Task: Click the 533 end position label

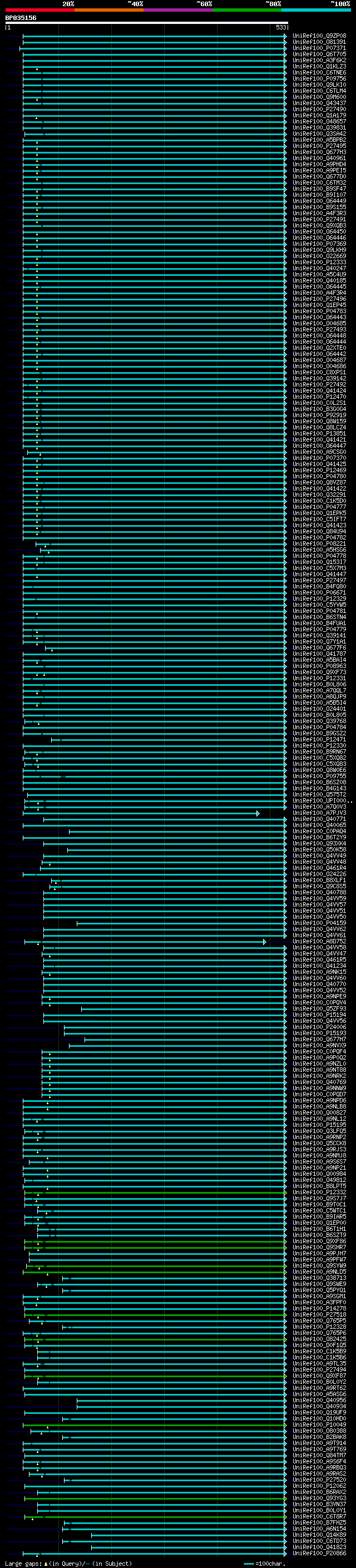Action: [x=281, y=27]
